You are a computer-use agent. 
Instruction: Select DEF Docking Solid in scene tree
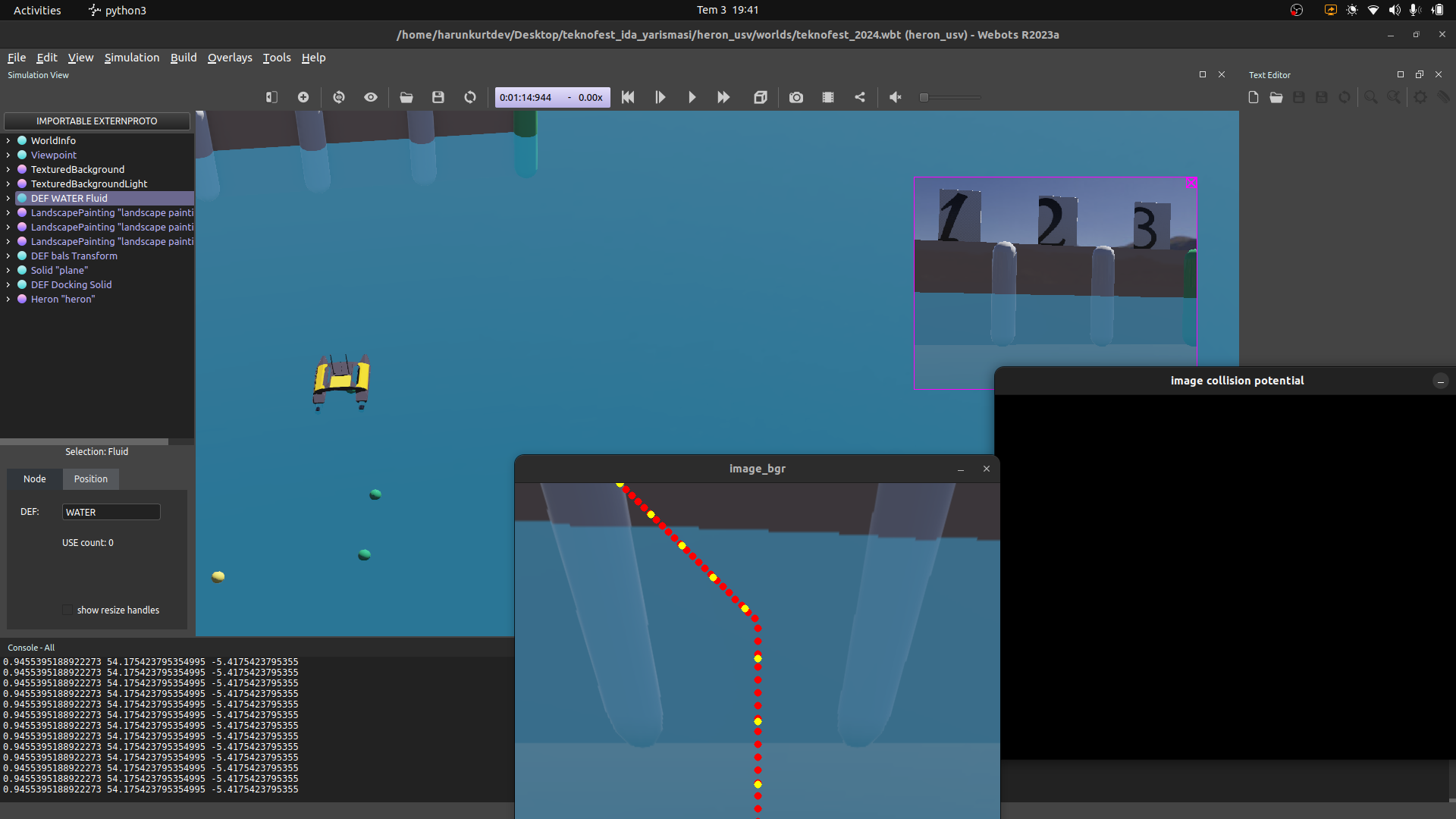click(x=71, y=285)
